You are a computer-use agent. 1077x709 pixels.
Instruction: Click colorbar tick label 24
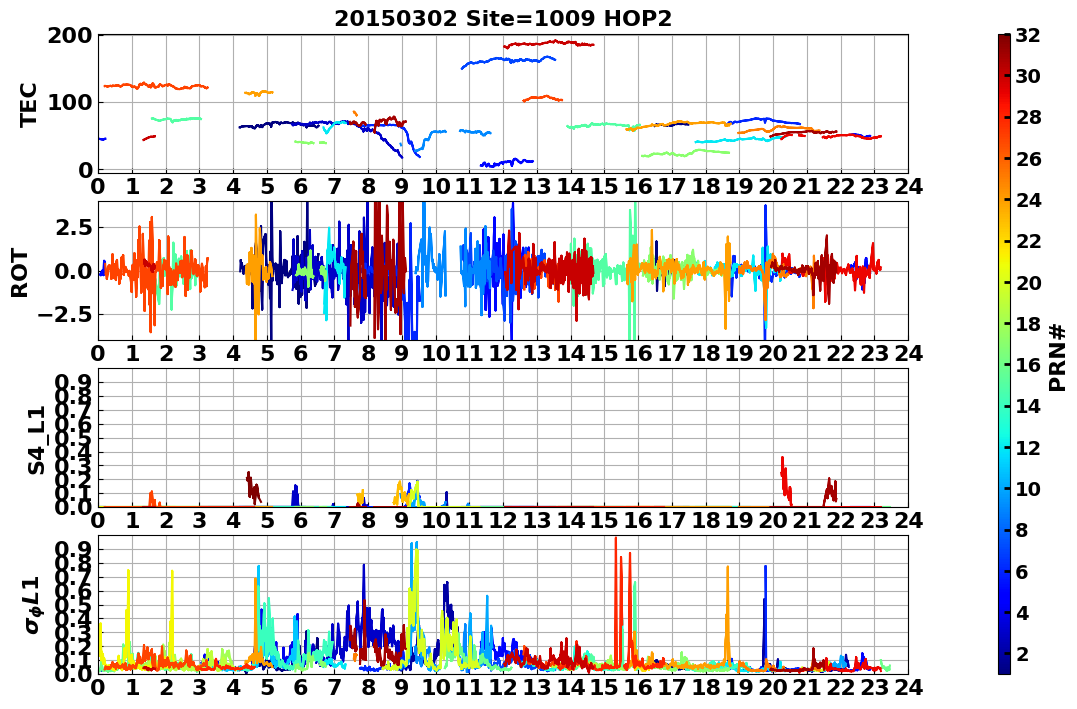click(x=1028, y=200)
